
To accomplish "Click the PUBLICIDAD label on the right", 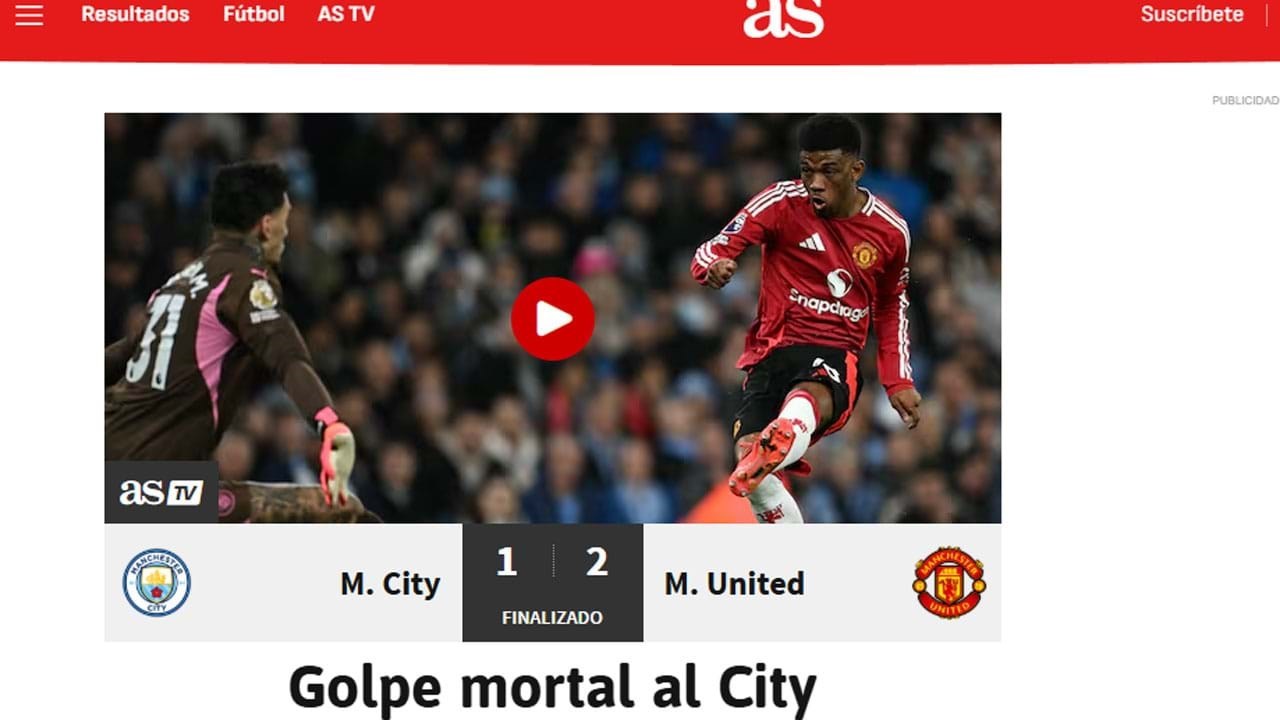I will 1245,100.
